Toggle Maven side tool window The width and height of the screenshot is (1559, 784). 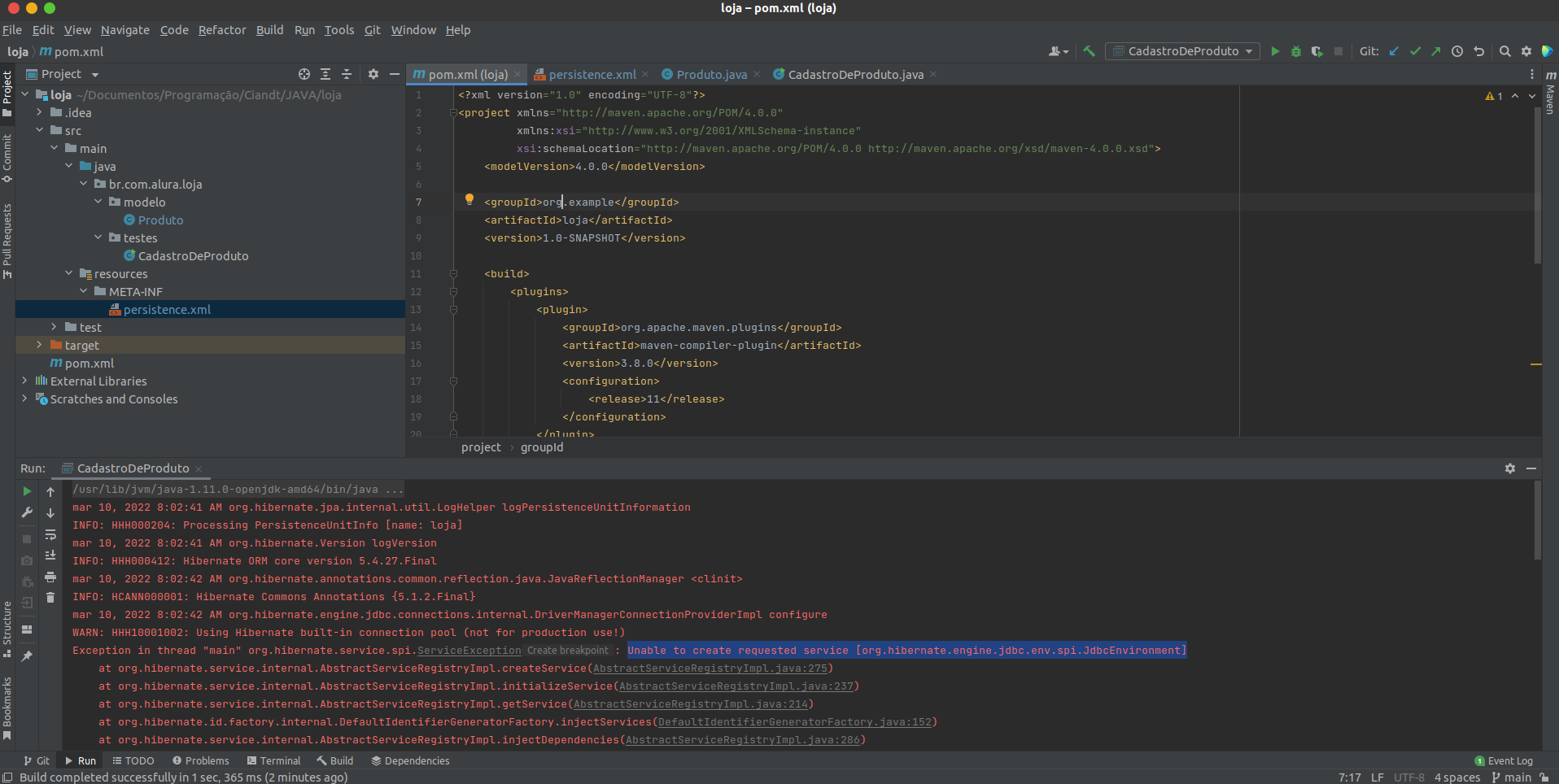click(x=1551, y=92)
